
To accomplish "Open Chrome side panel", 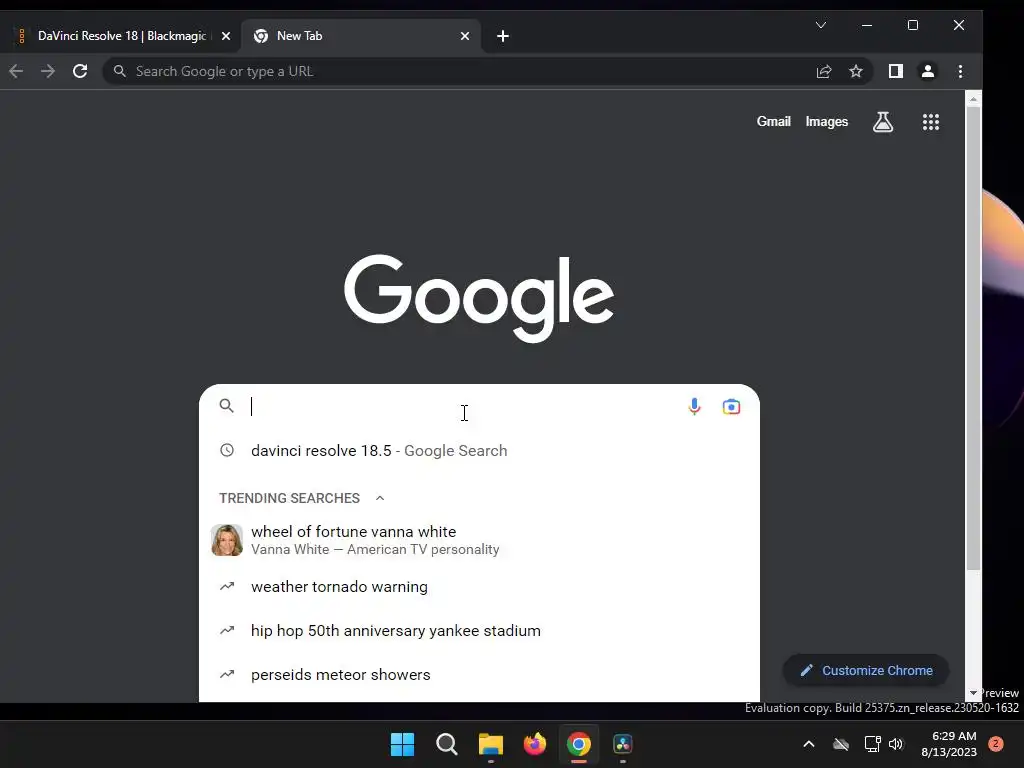I will tap(895, 71).
